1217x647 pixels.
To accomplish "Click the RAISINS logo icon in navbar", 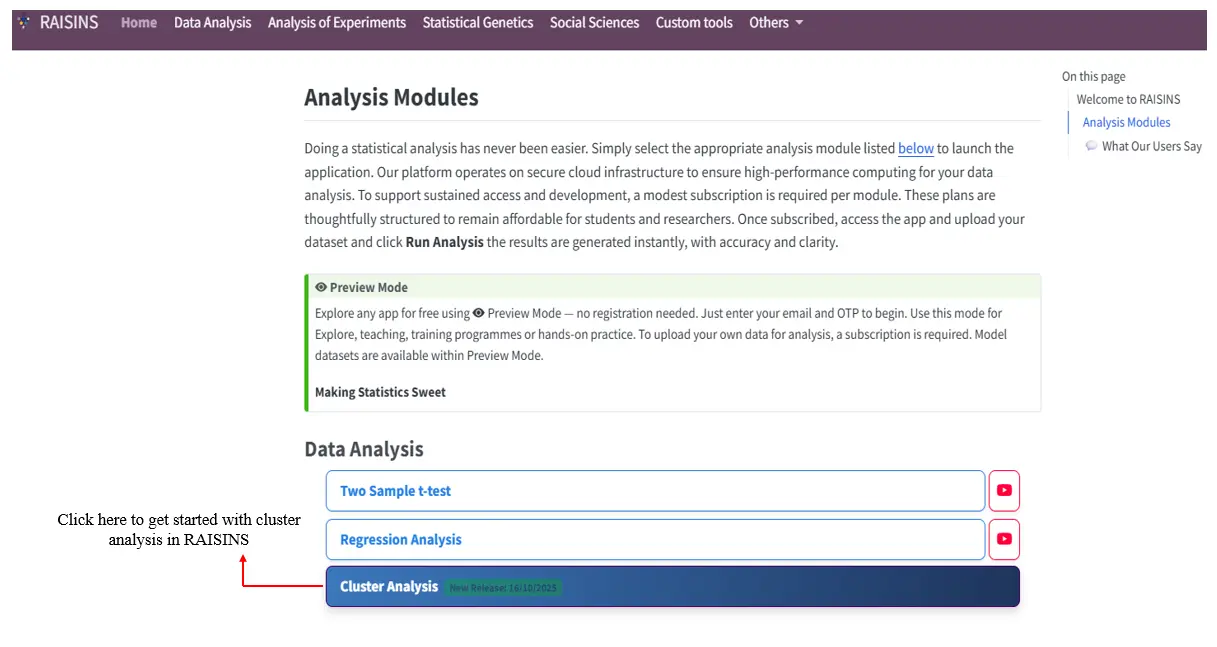I will 24,22.
